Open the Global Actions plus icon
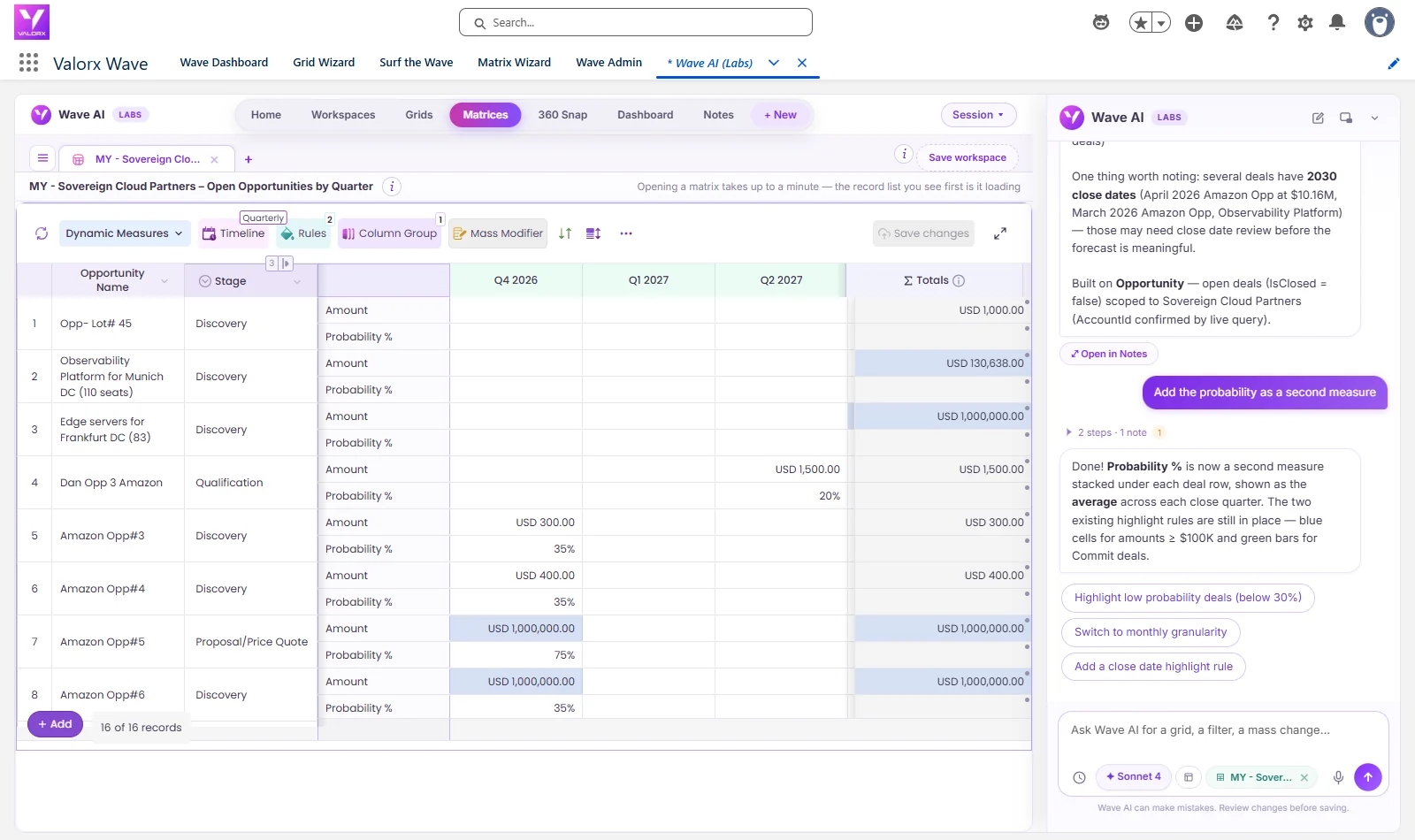This screenshot has width=1415, height=840. coord(1194,23)
